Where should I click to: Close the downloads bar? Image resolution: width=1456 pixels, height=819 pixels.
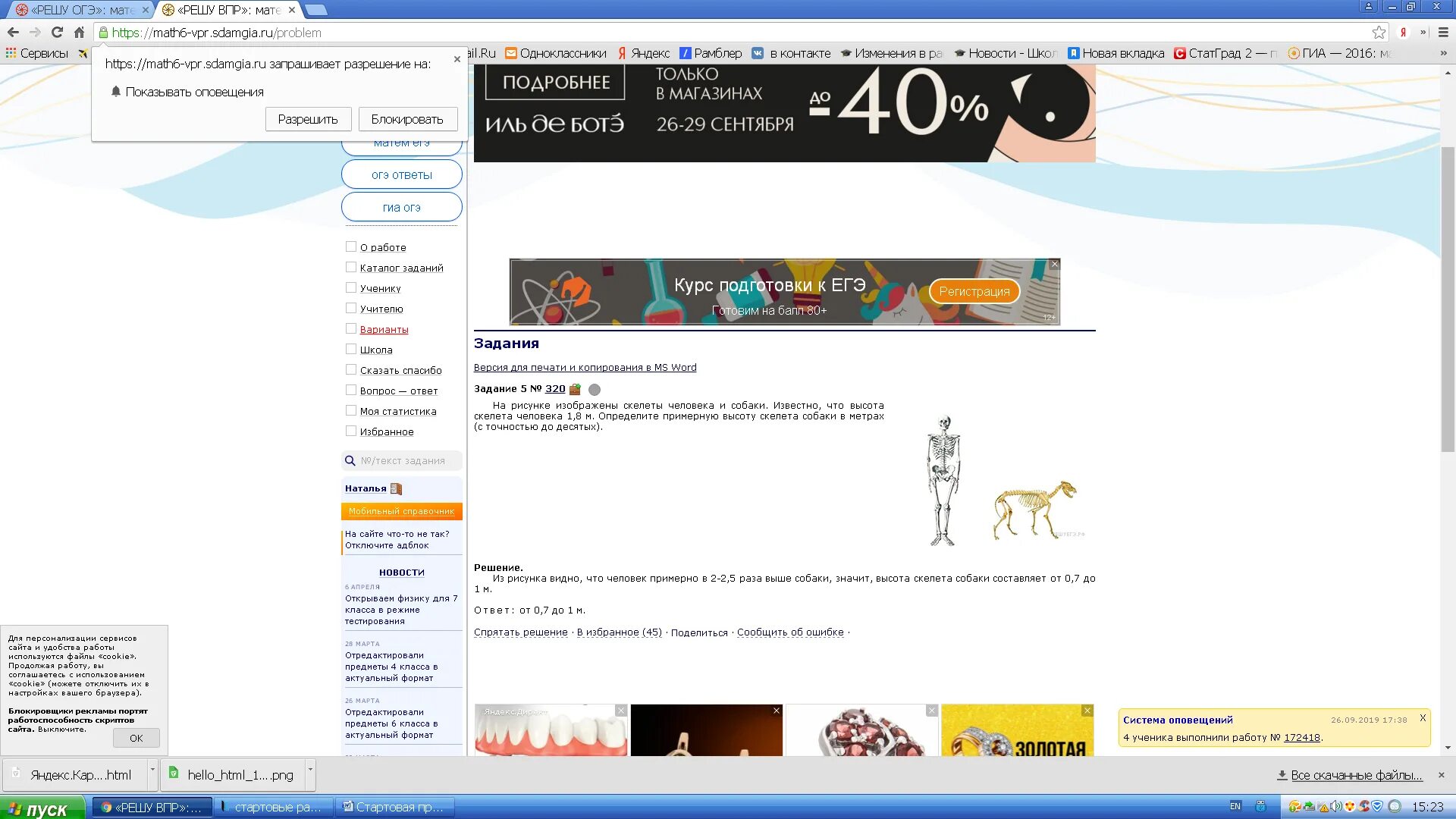[x=1442, y=775]
